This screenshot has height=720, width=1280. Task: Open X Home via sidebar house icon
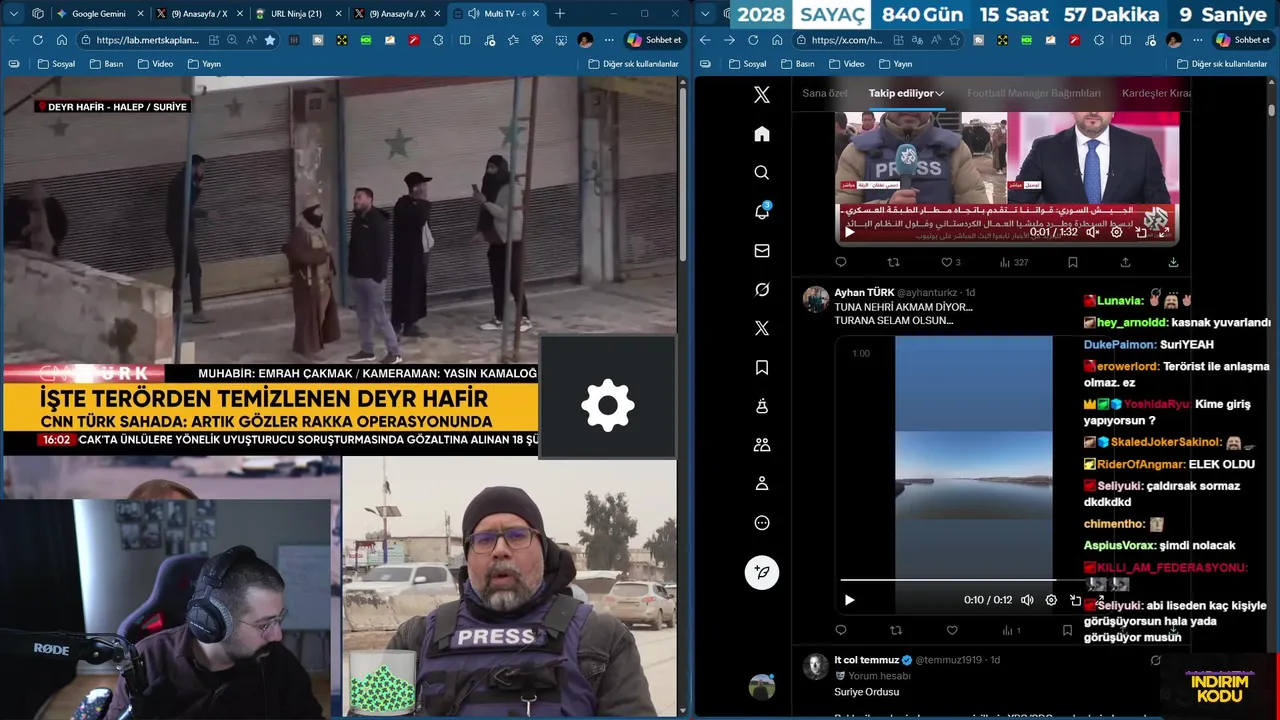762,134
